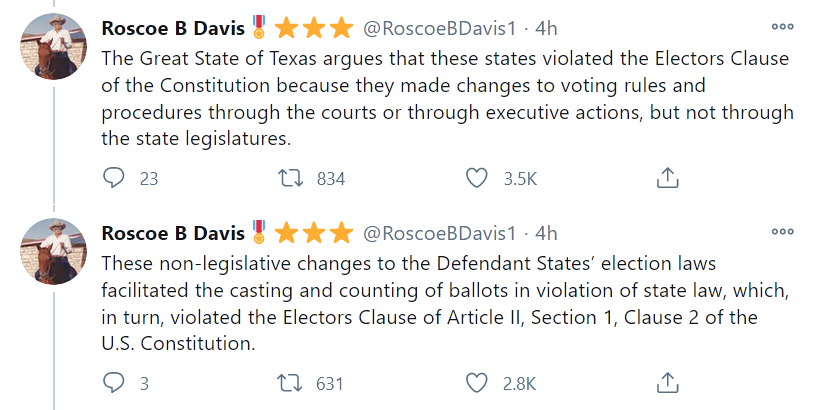
Task: Click Roscoe B Davis name on second tweet
Action: pyautogui.click(x=173, y=233)
